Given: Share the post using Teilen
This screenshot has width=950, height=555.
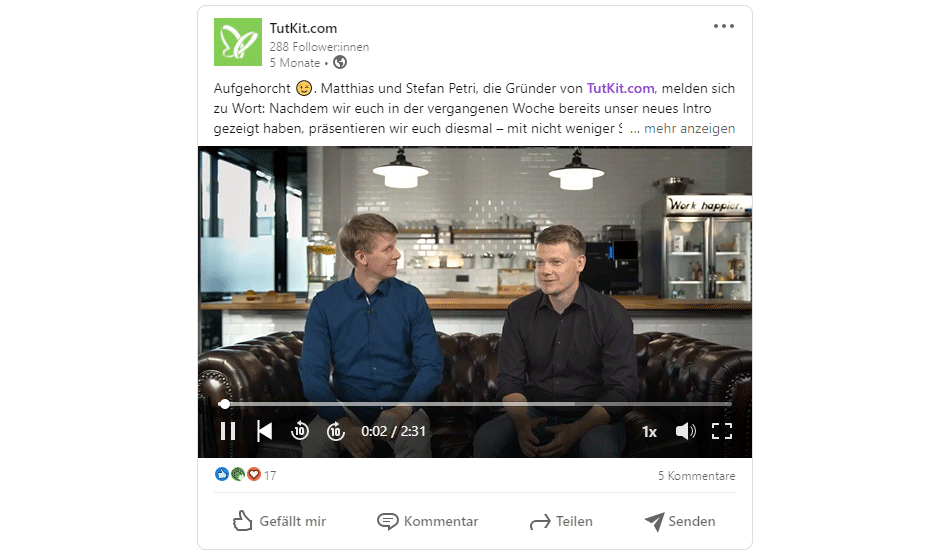Looking at the screenshot, I should click(x=561, y=521).
